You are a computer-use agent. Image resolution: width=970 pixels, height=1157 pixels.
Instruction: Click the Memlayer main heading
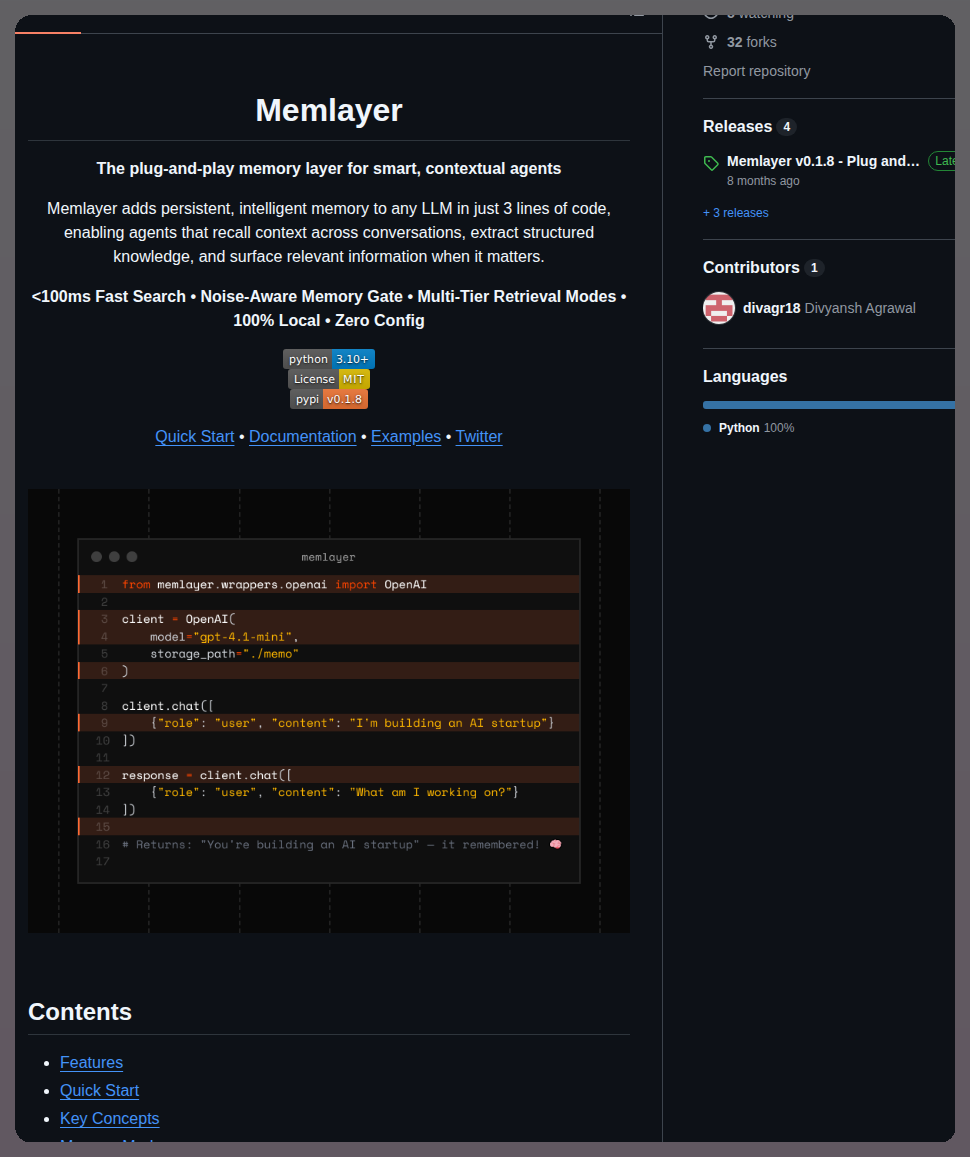coord(329,110)
